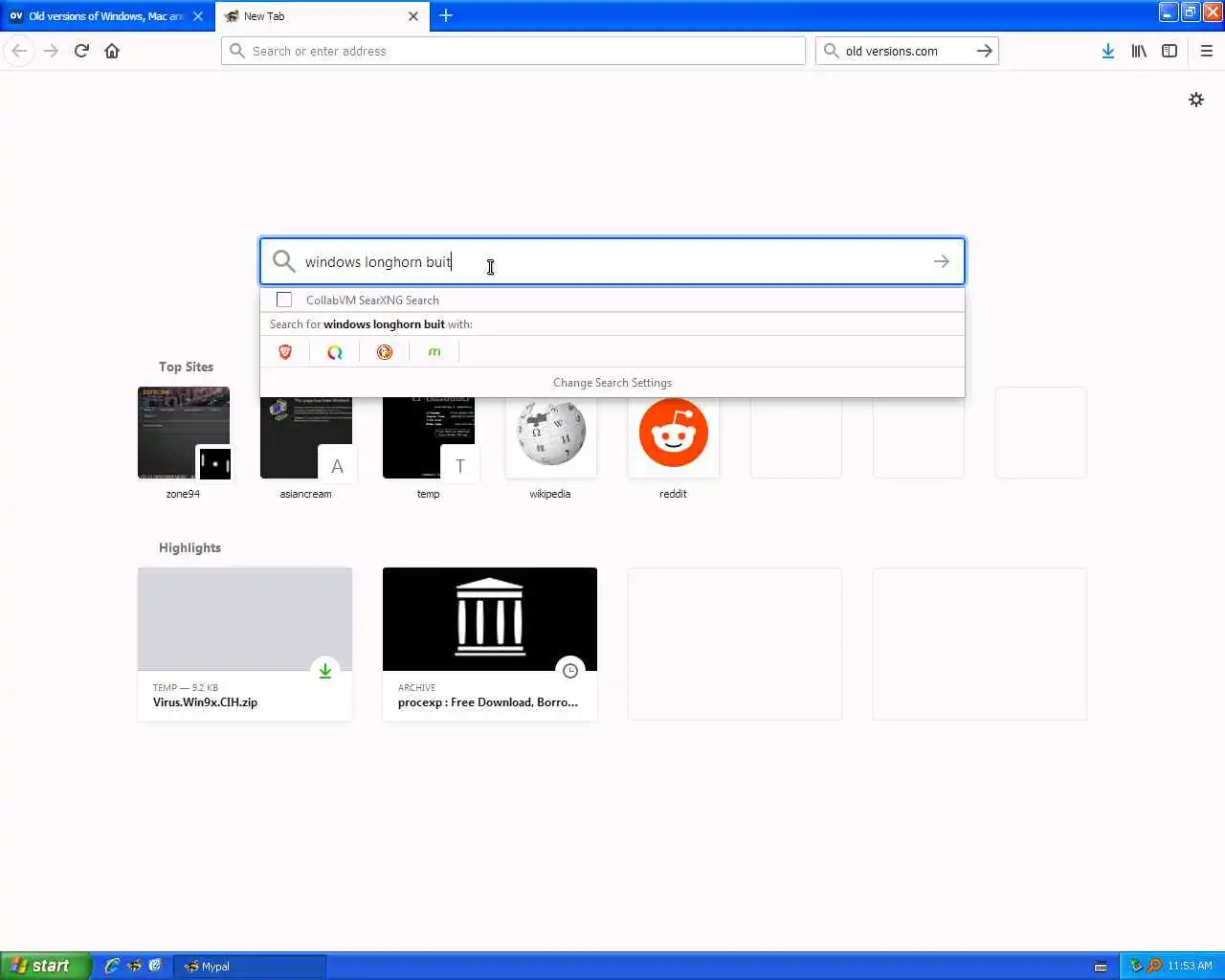The height and width of the screenshot is (980, 1225).
Task: Search with DuckDuckGo engine icon
Action: pos(385,352)
